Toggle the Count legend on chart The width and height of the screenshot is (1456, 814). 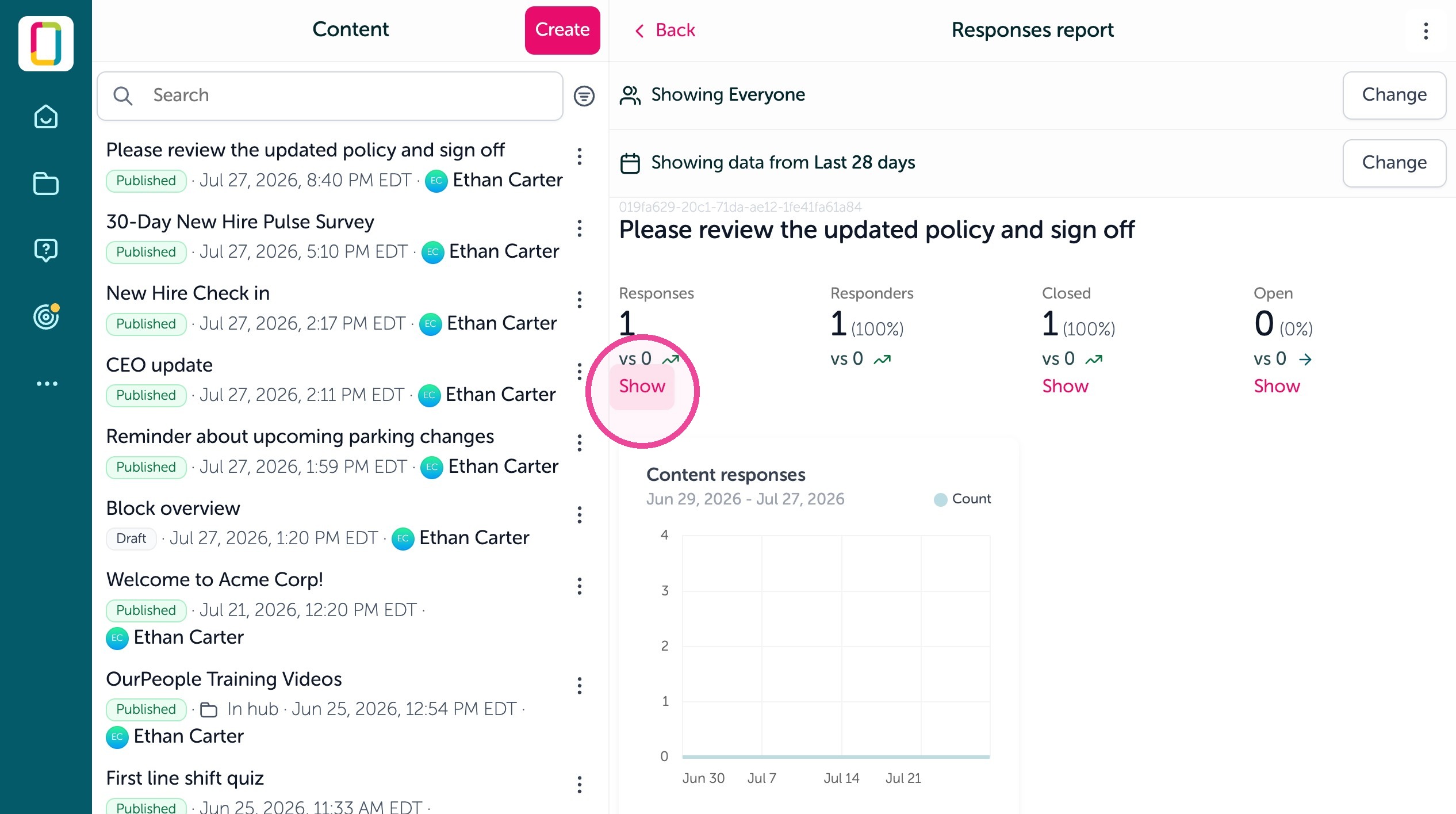click(x=963, y=499)
